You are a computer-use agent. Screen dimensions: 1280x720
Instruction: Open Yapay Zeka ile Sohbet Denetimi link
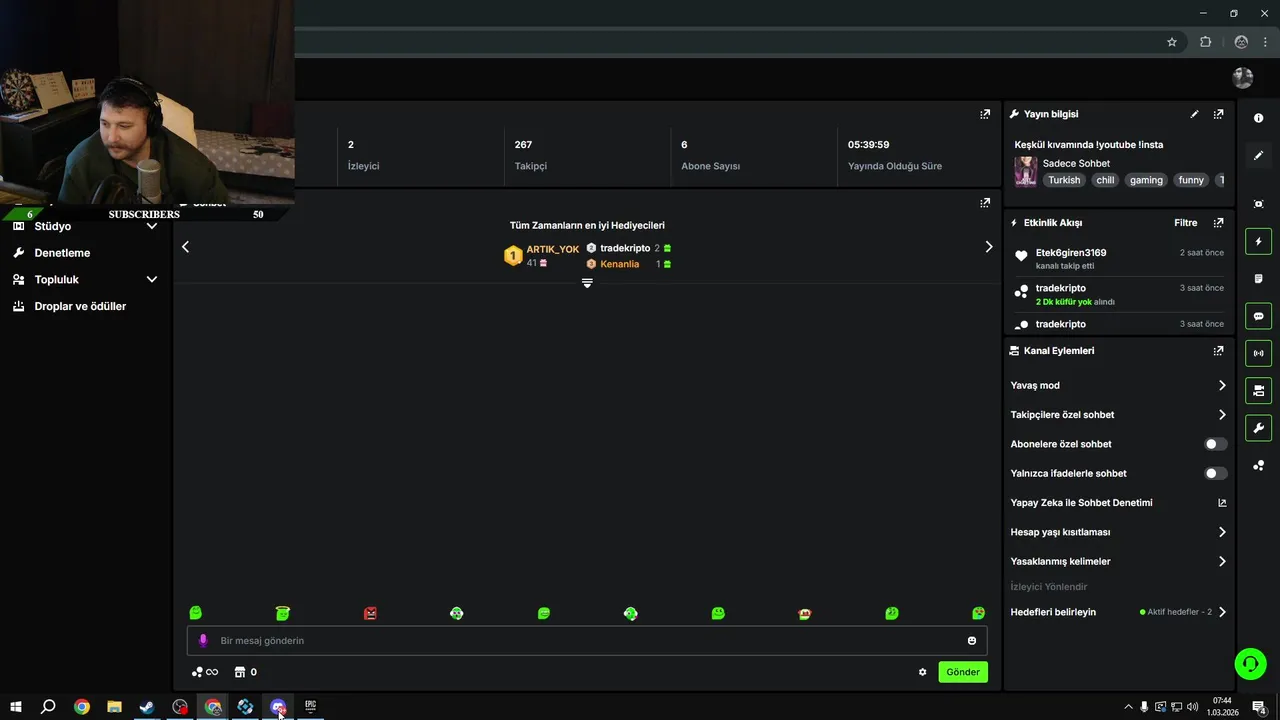point(1118,503)
